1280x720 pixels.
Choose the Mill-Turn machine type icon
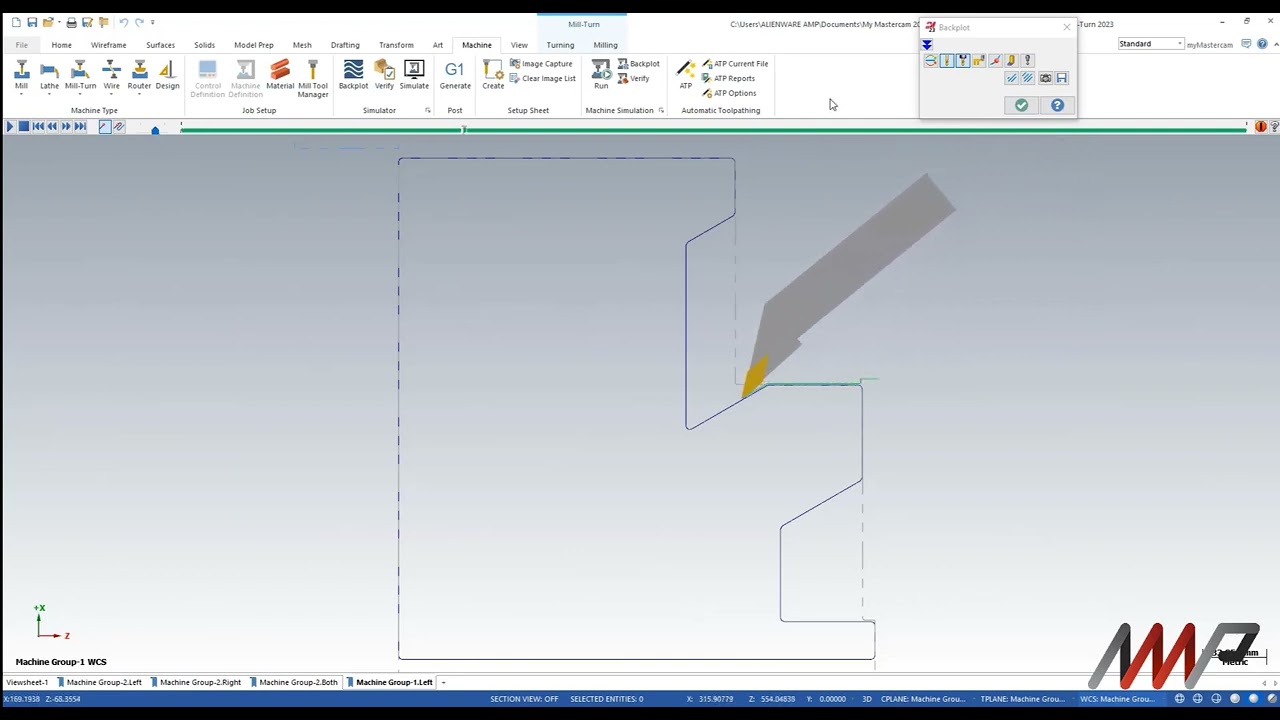pos(80,69)
